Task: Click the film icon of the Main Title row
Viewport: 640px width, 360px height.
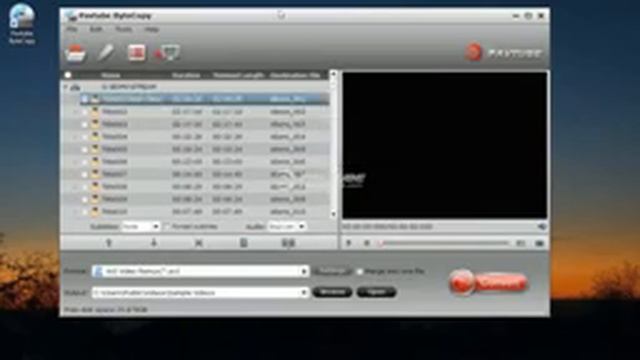Action: [x=95, y=99]
